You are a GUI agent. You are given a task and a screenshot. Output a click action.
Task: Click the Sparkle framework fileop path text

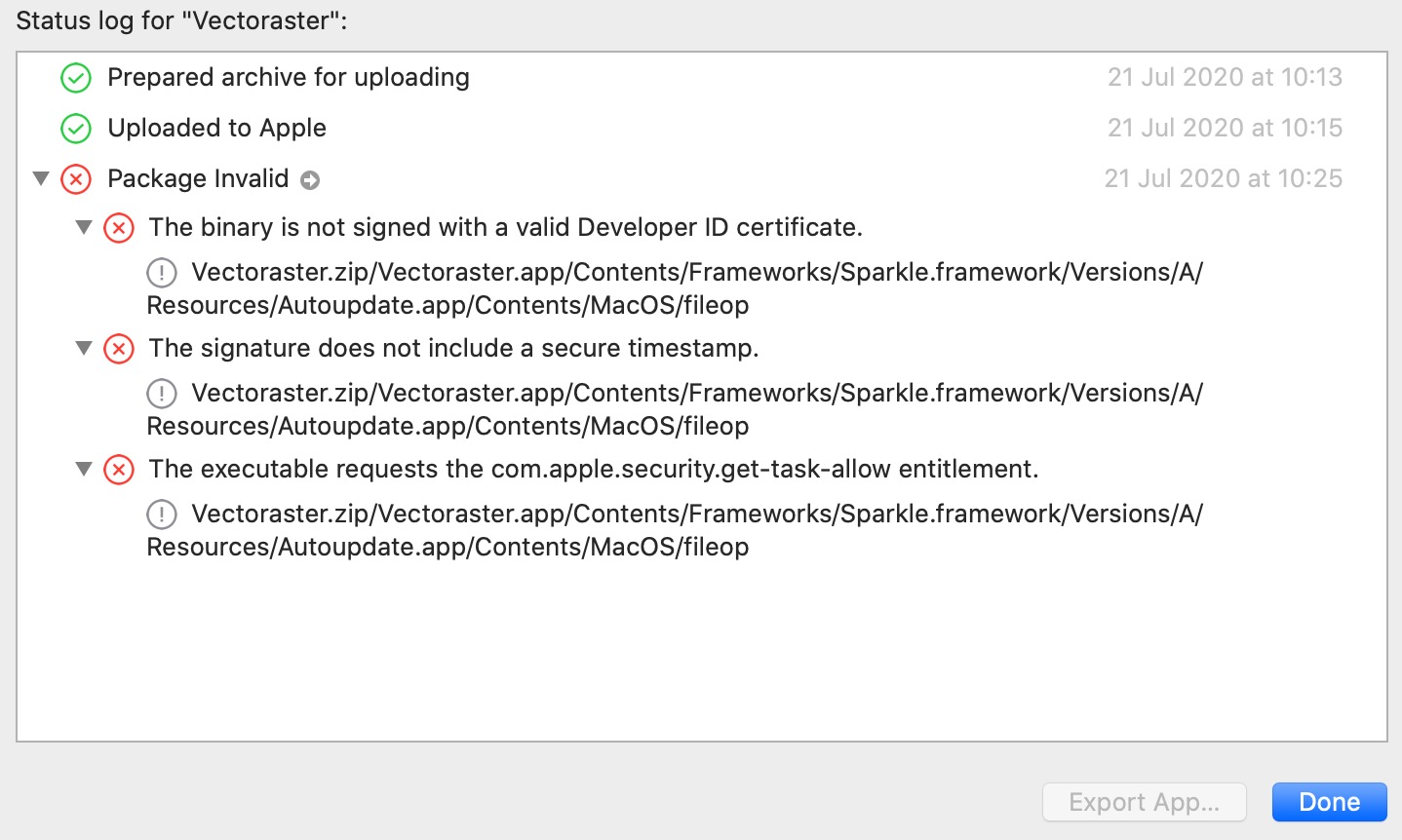click(675, 288)
